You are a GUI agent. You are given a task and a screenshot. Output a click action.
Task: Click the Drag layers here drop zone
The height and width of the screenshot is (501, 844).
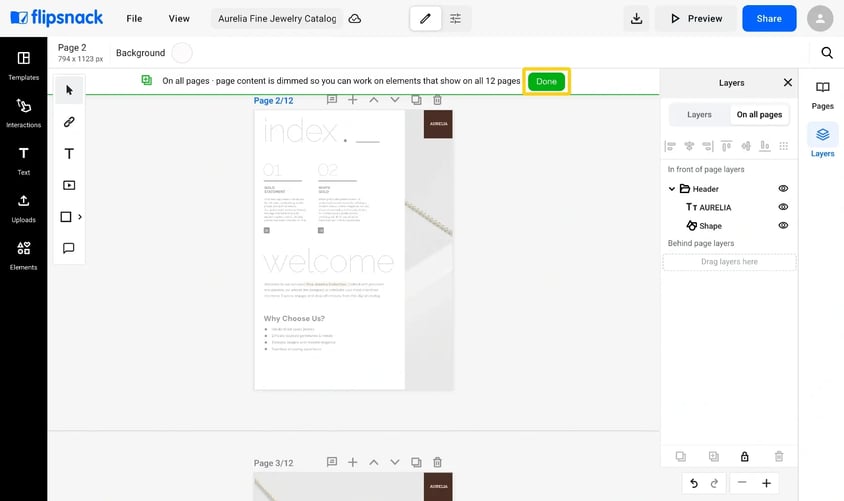tap(729, 262)
